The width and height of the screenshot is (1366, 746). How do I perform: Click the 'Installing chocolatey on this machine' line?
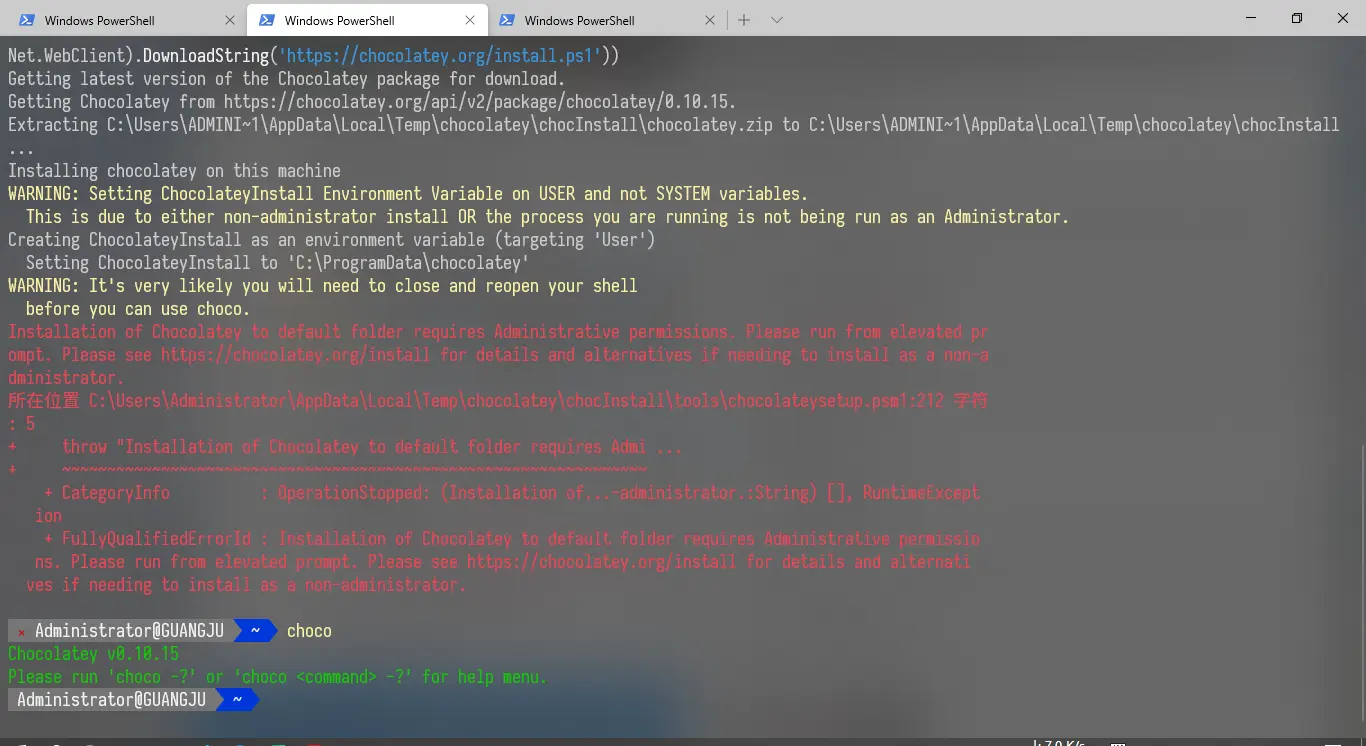(x=174, y=170)
